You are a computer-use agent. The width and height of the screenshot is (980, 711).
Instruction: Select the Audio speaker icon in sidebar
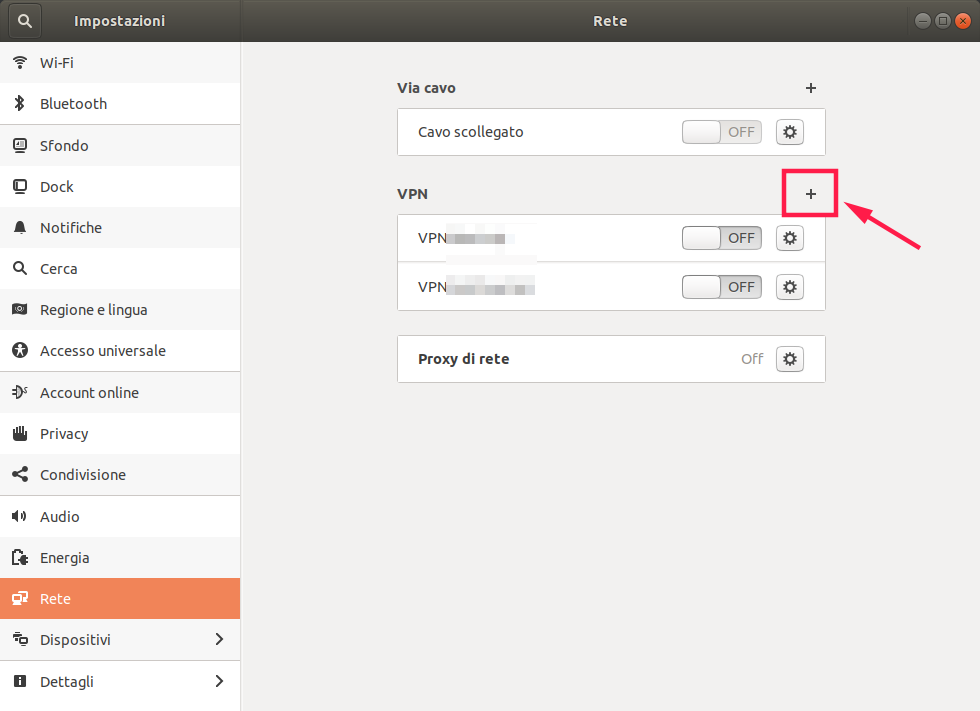pos(20,516)
